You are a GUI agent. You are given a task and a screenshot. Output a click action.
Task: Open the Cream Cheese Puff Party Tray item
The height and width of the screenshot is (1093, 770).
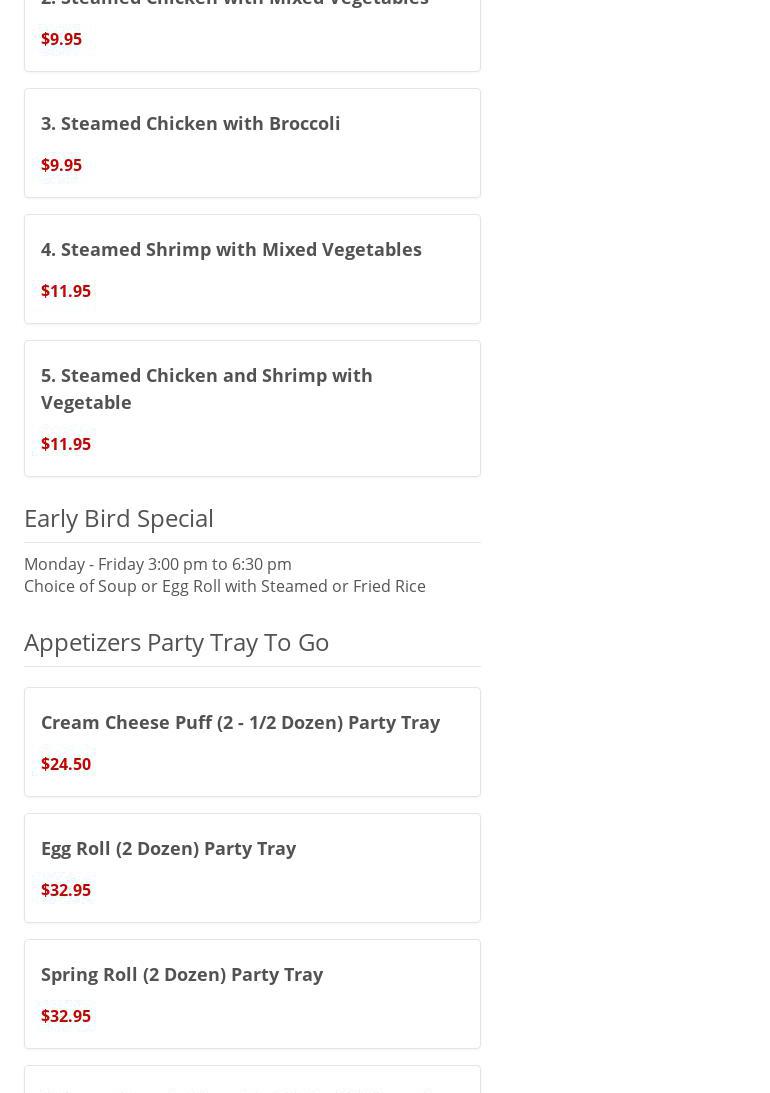[x=240, y=722]
